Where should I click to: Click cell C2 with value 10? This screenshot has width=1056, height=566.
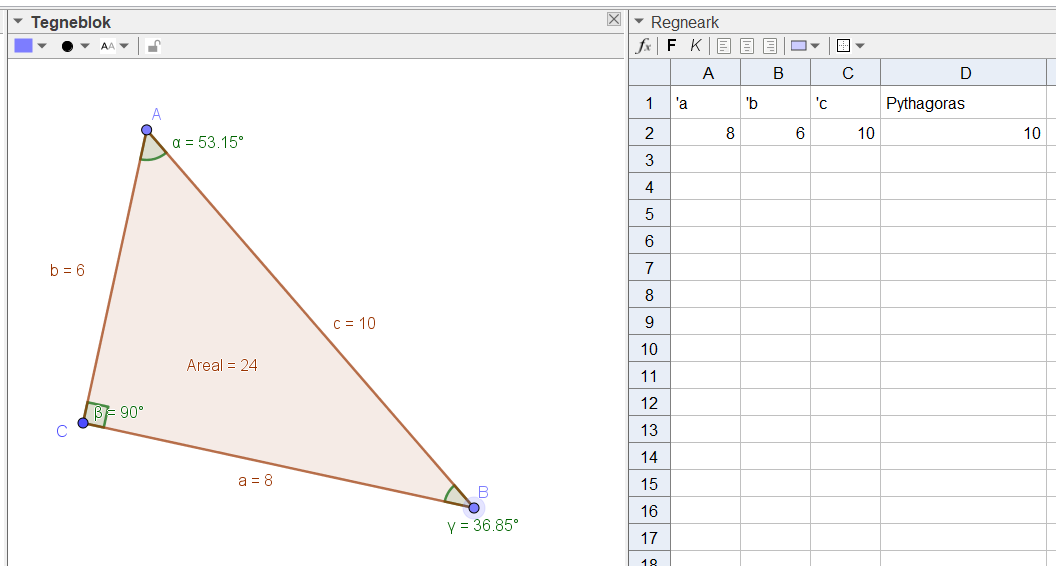point(846,133)
